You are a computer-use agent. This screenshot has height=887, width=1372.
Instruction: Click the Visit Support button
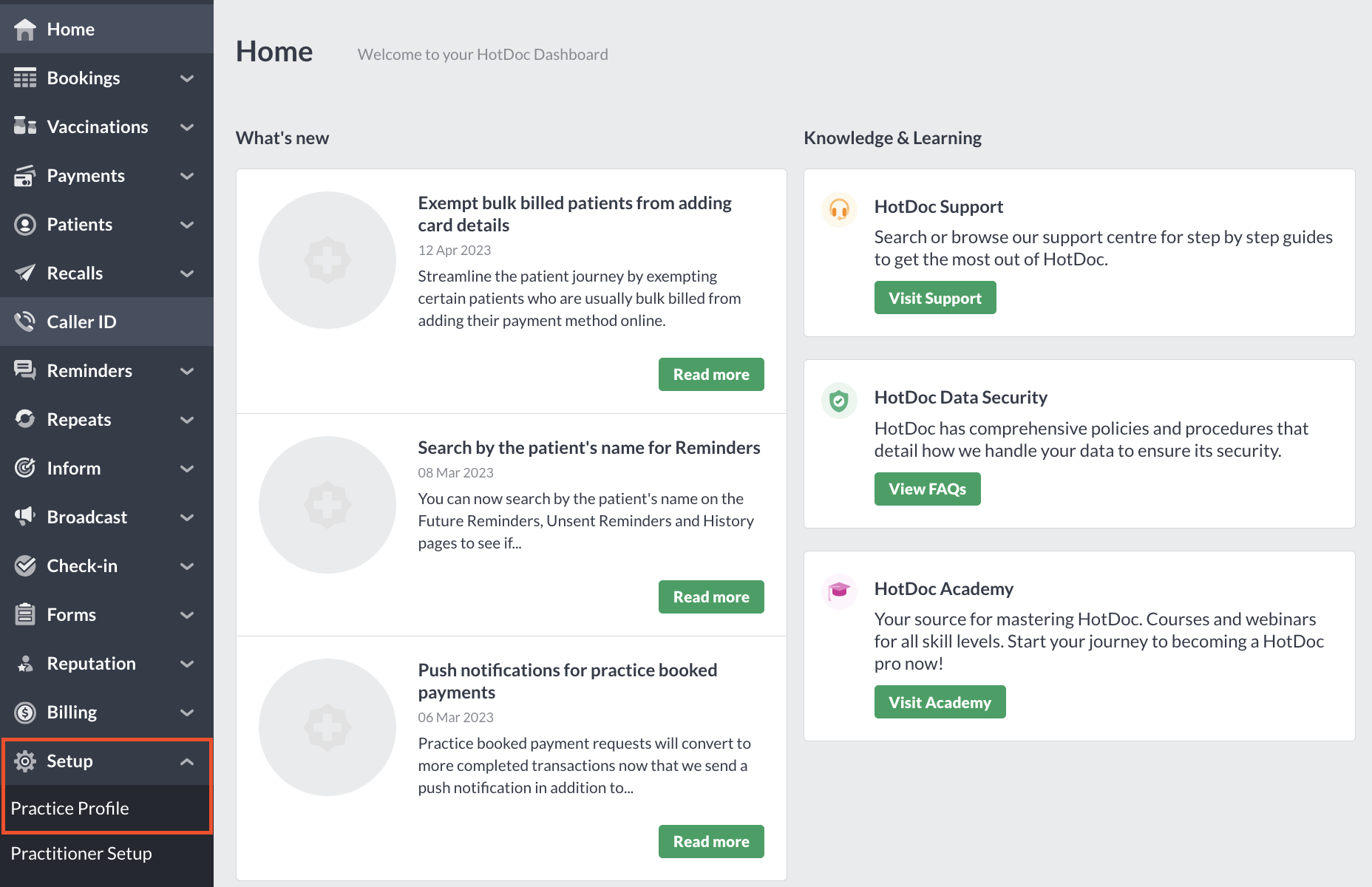point(935,298)
